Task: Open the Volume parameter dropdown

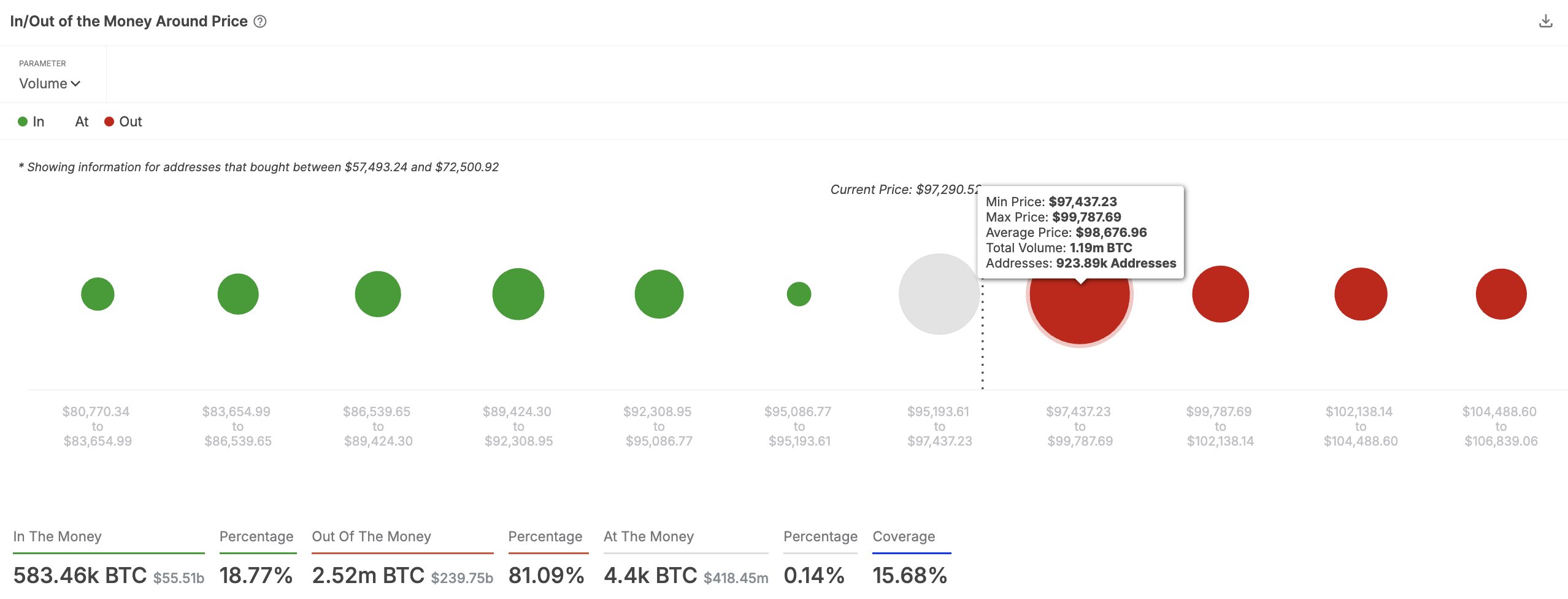Action: 50,83
